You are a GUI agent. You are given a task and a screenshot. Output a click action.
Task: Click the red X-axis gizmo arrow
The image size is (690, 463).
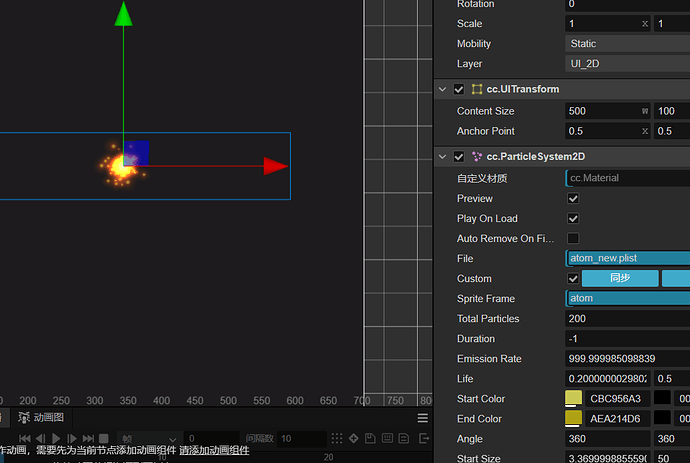[x=276, y=166]
